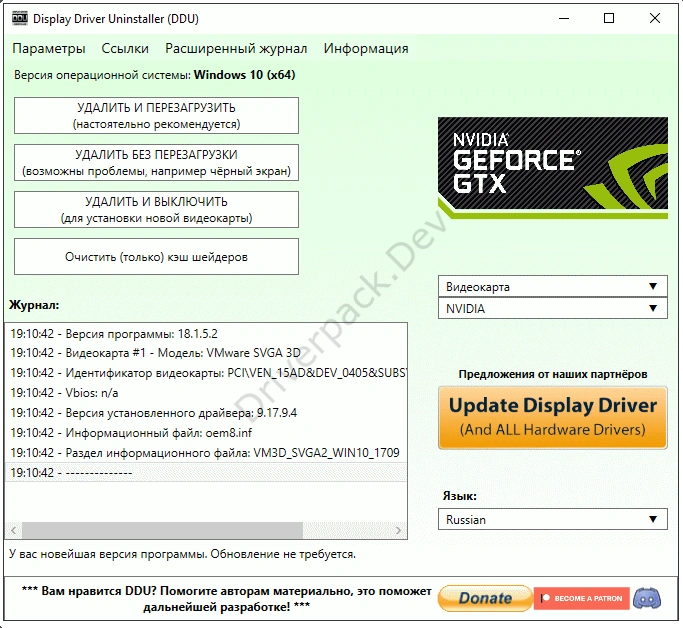The height and width of the screenshot is (628, 683).
Task: Select the dashed separator log row
Action: [206, 473]
